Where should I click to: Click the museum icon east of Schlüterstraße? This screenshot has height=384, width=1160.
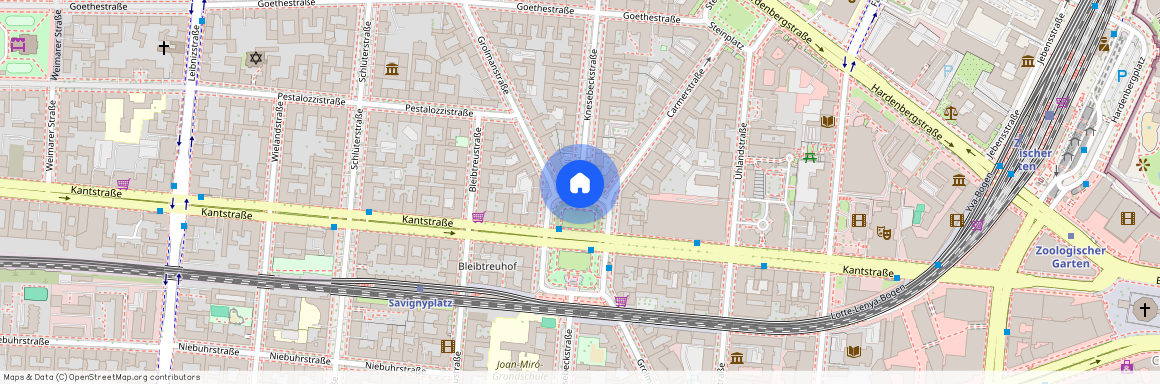pyautogui.click(x=391, y=69)
